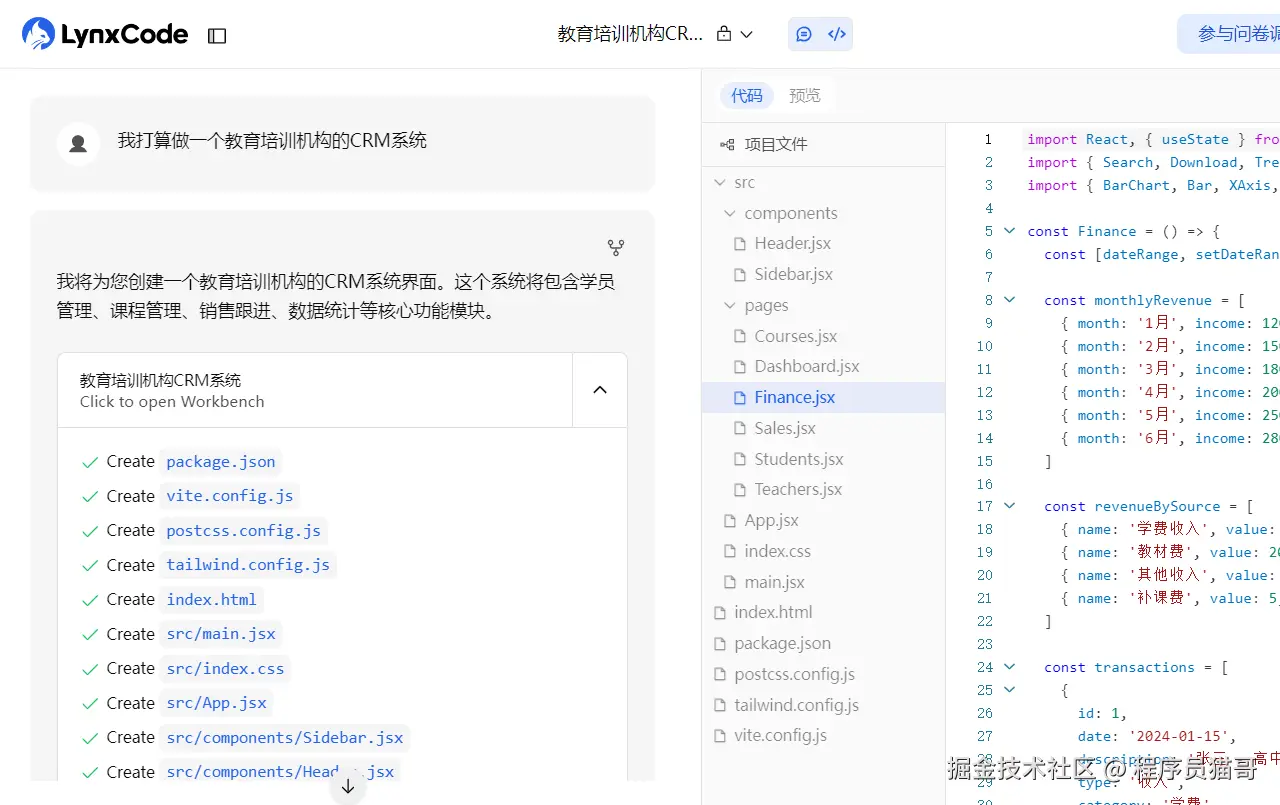The width and height of the screenshot is (1280, 805).
Task: Open Dashboard.jsx in file tree
Action: tap(806, 367)
